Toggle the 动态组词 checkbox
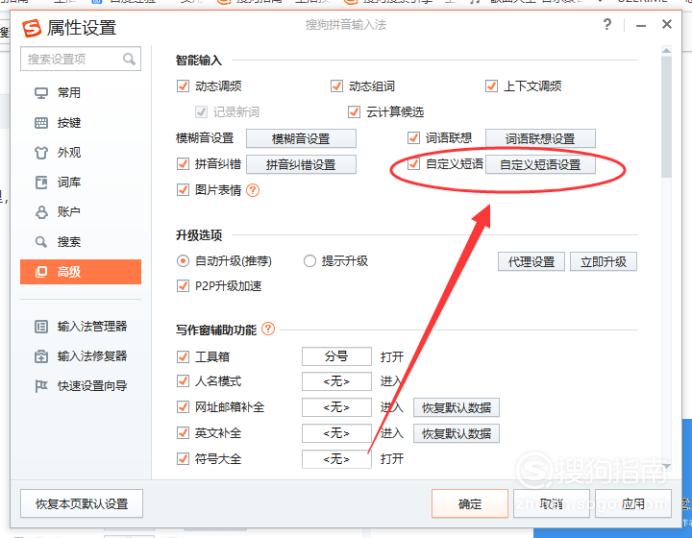The image size is (692, 538). pyautogui.click(x=337, y=86)
